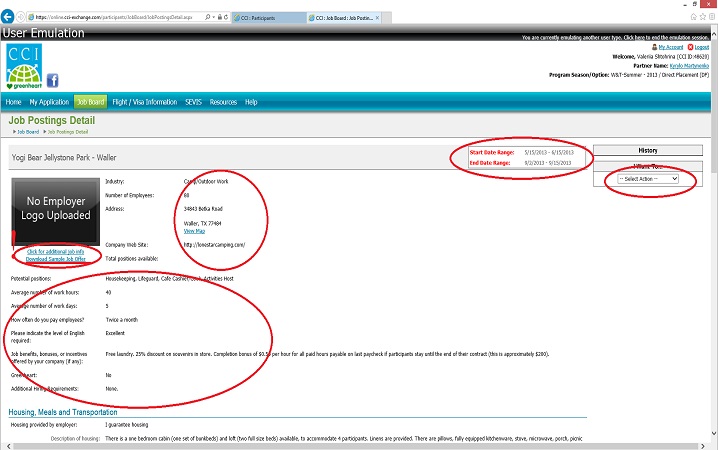Click the History panel header
718x450 pixels.
(x=647, y=150)
